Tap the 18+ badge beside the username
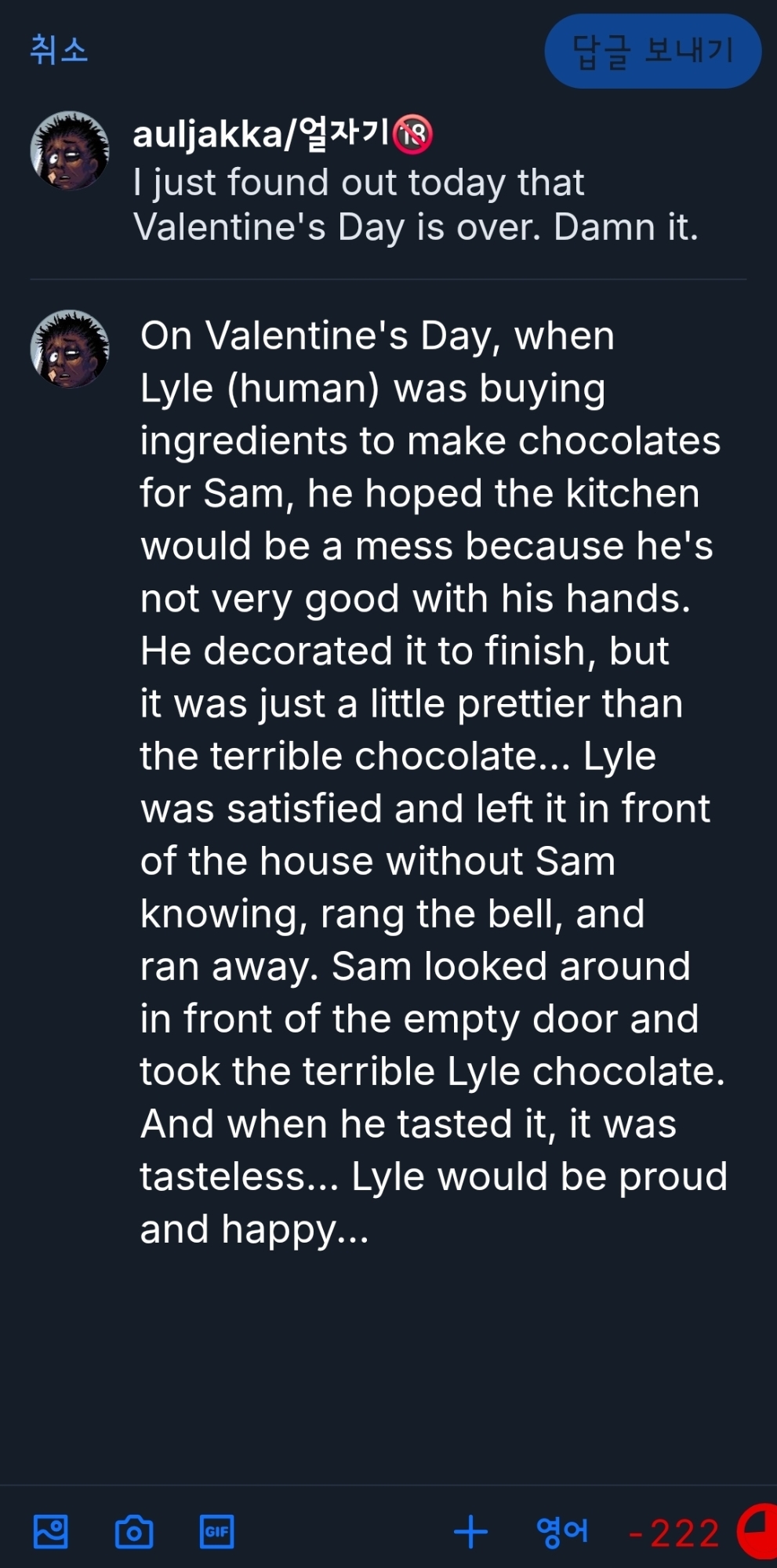777x1568 pixels. point(413,134)
